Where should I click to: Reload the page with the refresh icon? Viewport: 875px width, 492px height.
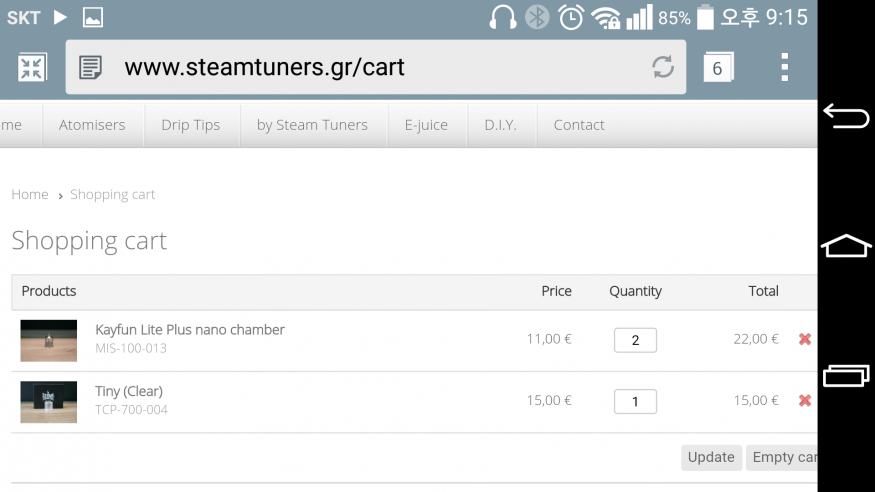pyautogui.click(x=663, y=67)
